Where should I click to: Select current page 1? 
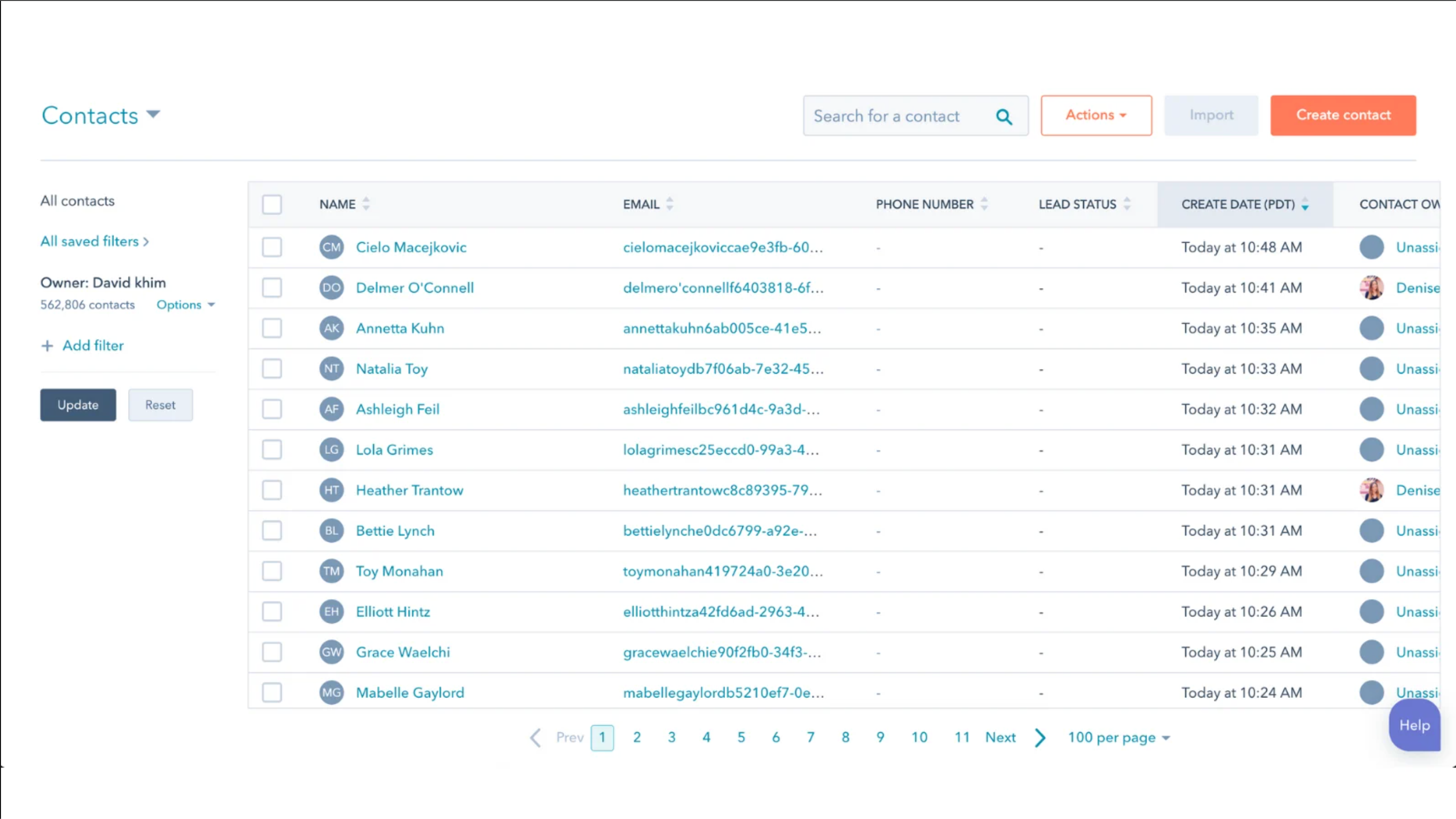point(602,737)
